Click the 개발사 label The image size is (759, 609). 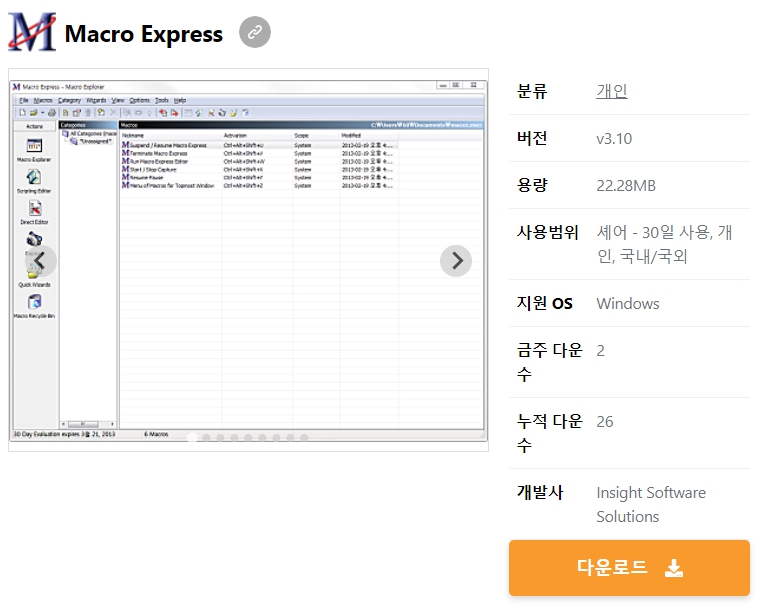click(x=540, y=492)
